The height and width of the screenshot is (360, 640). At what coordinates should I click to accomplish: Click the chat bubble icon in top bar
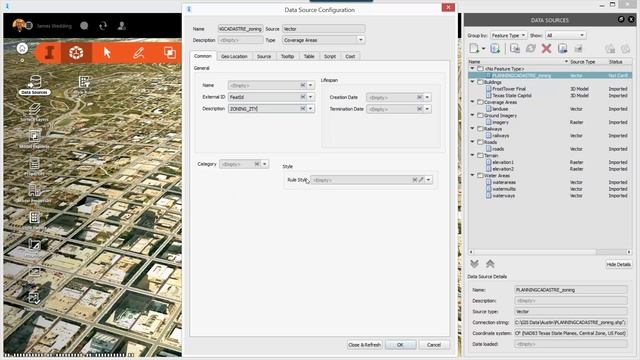point(84,26)
